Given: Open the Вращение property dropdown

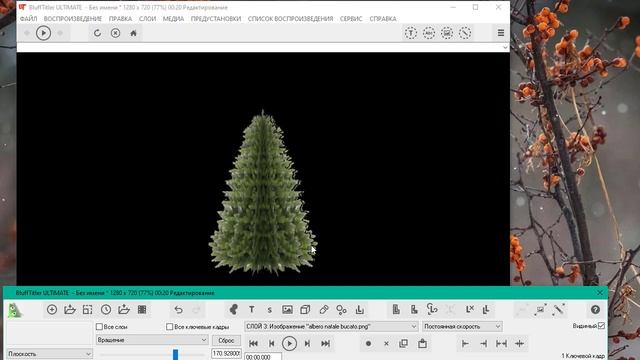Looking at the screenshot, I should [x=152, y=340].
